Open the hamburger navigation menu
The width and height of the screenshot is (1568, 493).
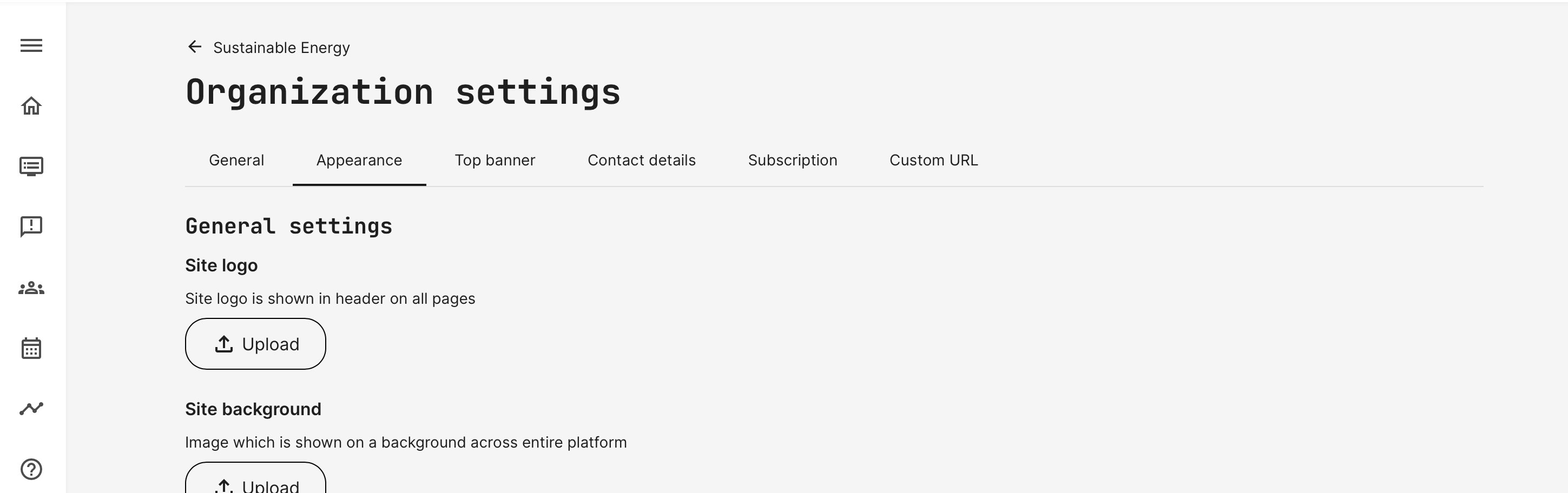pyautogui.click(x=31, y=45)
